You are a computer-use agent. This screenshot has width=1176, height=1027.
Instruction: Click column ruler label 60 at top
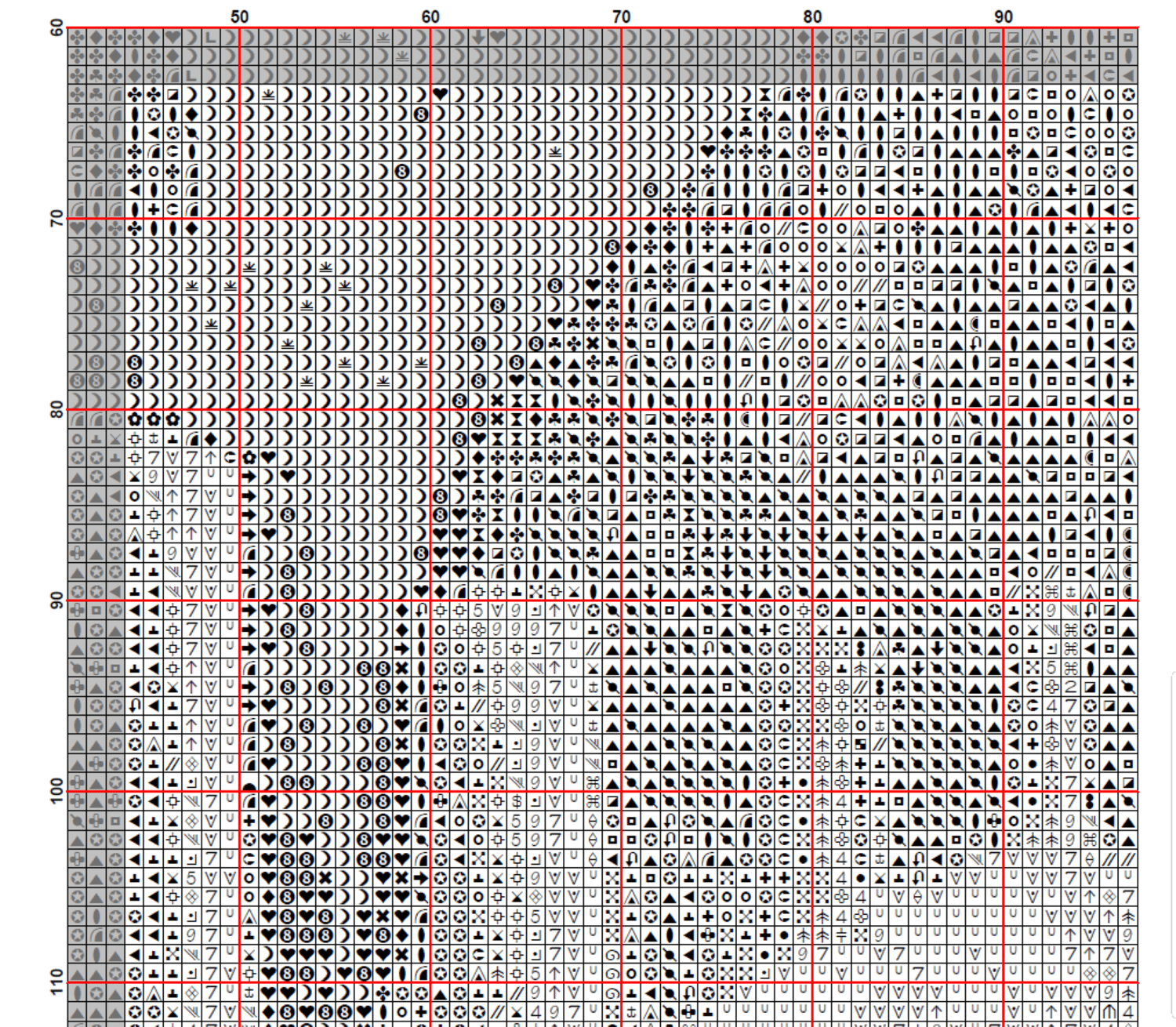click(x=430, y=16)
